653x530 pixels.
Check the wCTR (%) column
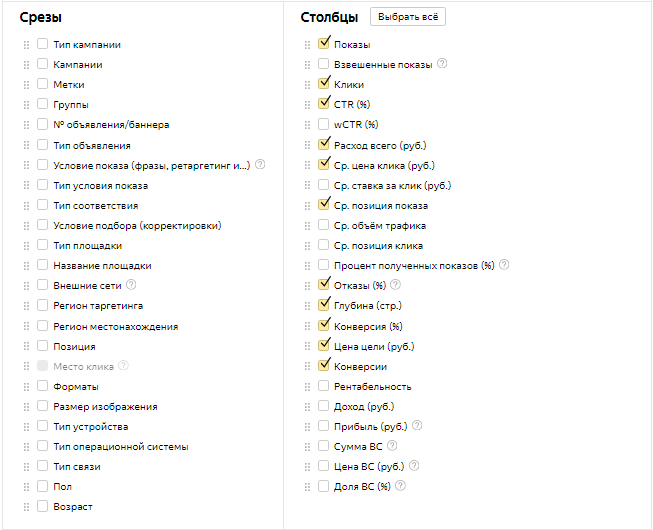click(x=324, y=124)
